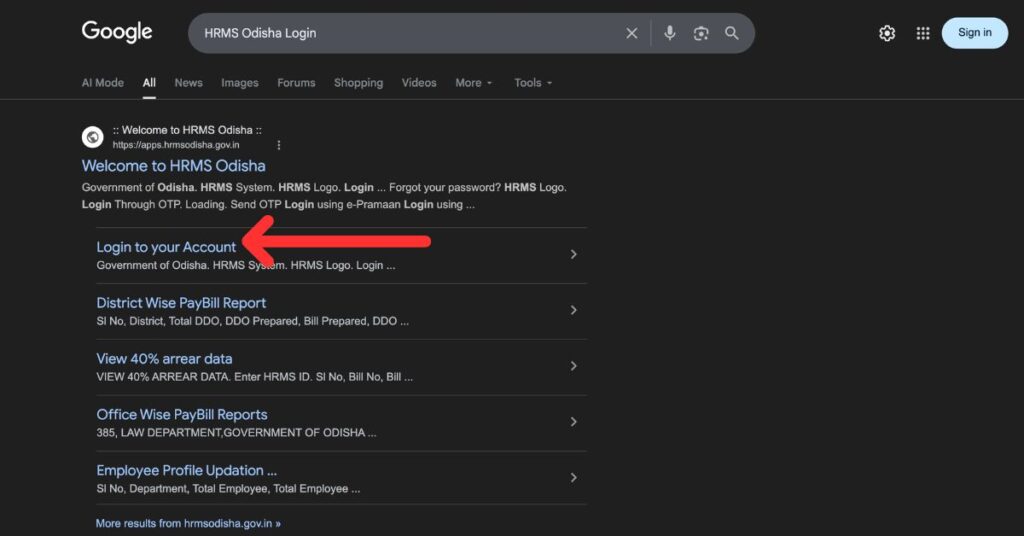The height and width of the screenshot is (536, 1024).
Task: Start voice search with microphone icon
Action: (x=670, y=33)
